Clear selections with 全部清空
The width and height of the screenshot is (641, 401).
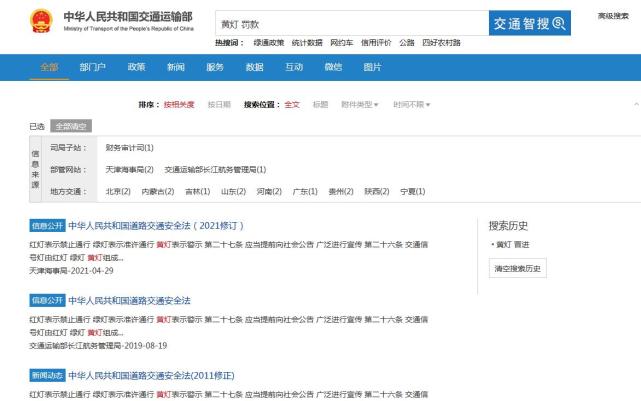(x=71, y=126)
